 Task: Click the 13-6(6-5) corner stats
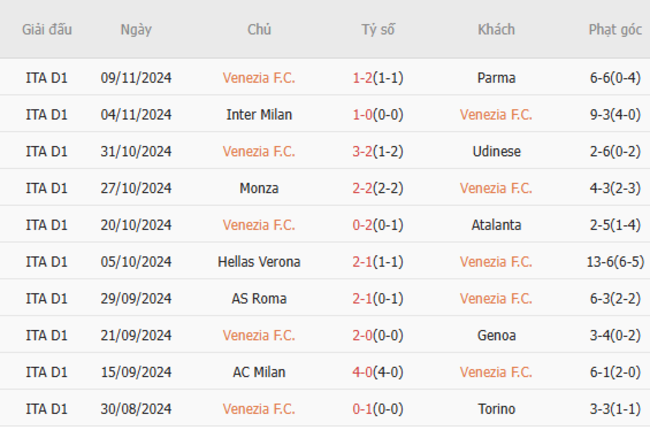coord(615,262)
